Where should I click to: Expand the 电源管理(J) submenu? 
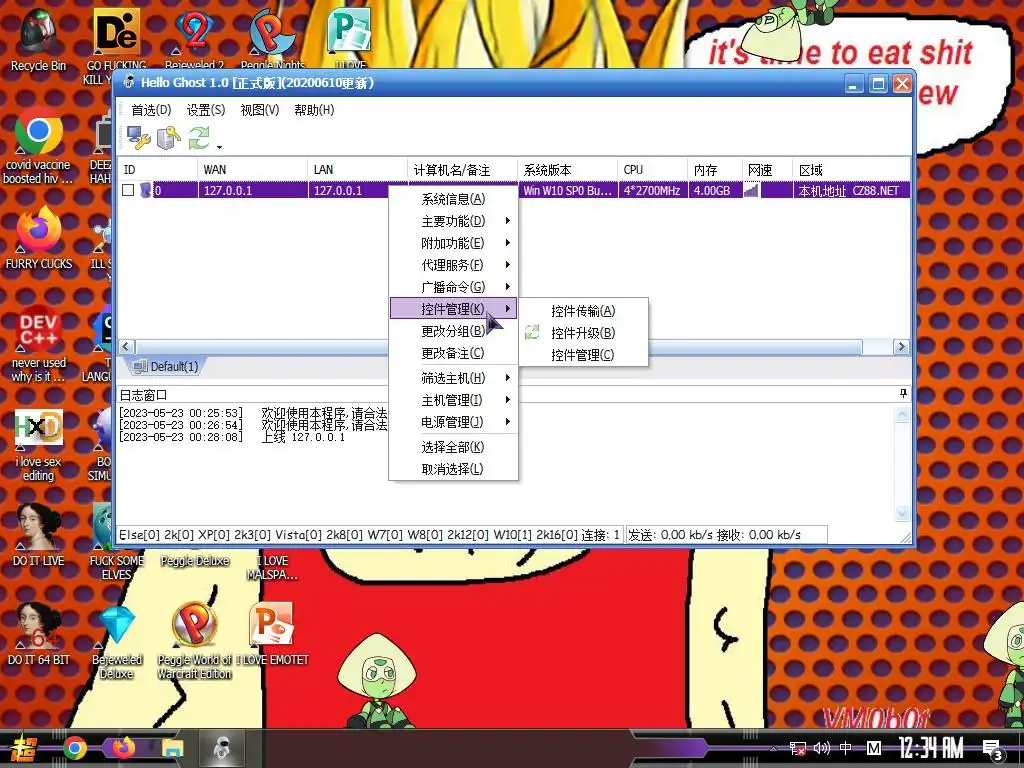pos(453,422)
